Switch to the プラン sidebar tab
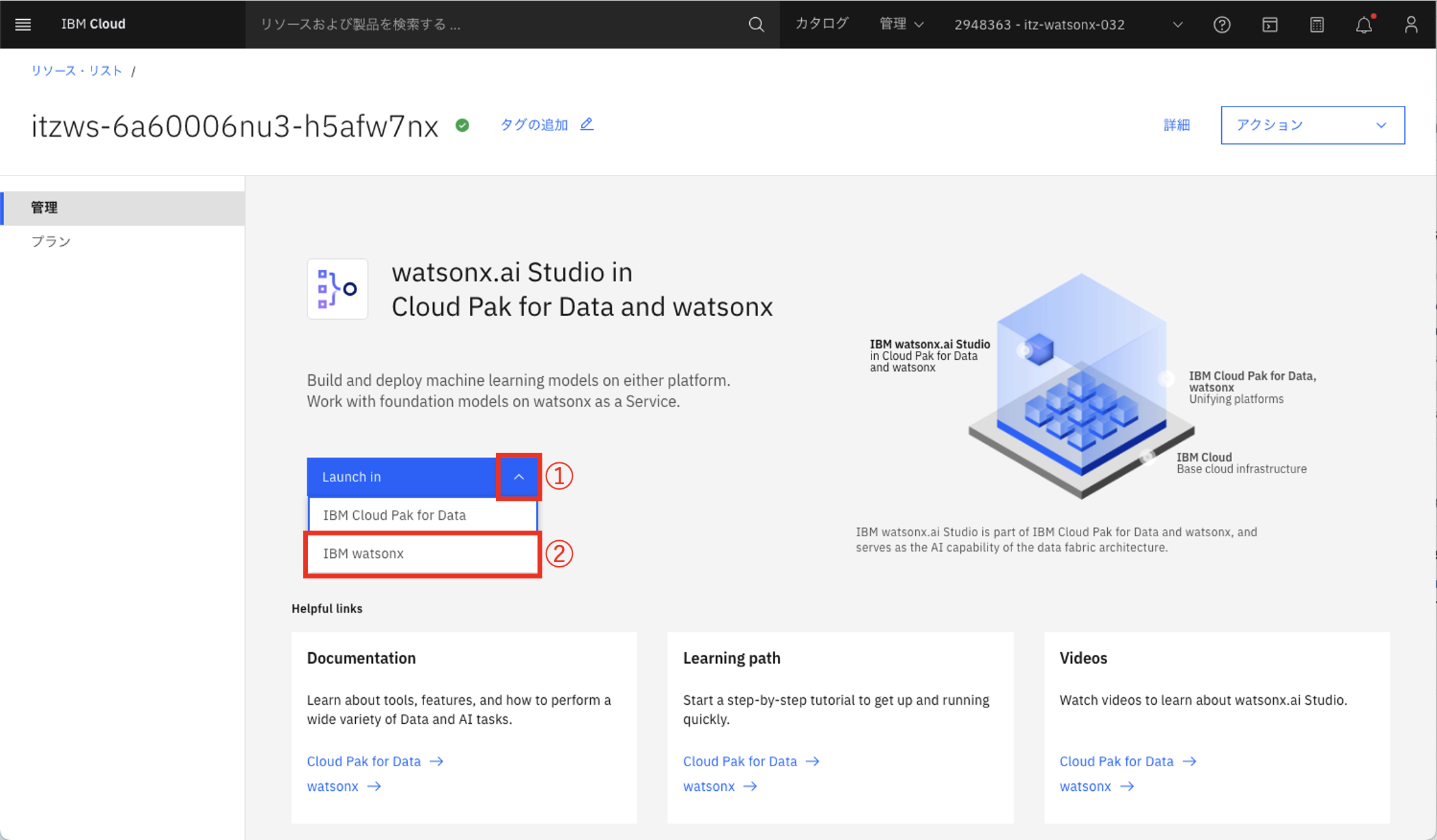Image resolution: width=1437 pixels, height=840 pixels. click(x=51, y=242)
